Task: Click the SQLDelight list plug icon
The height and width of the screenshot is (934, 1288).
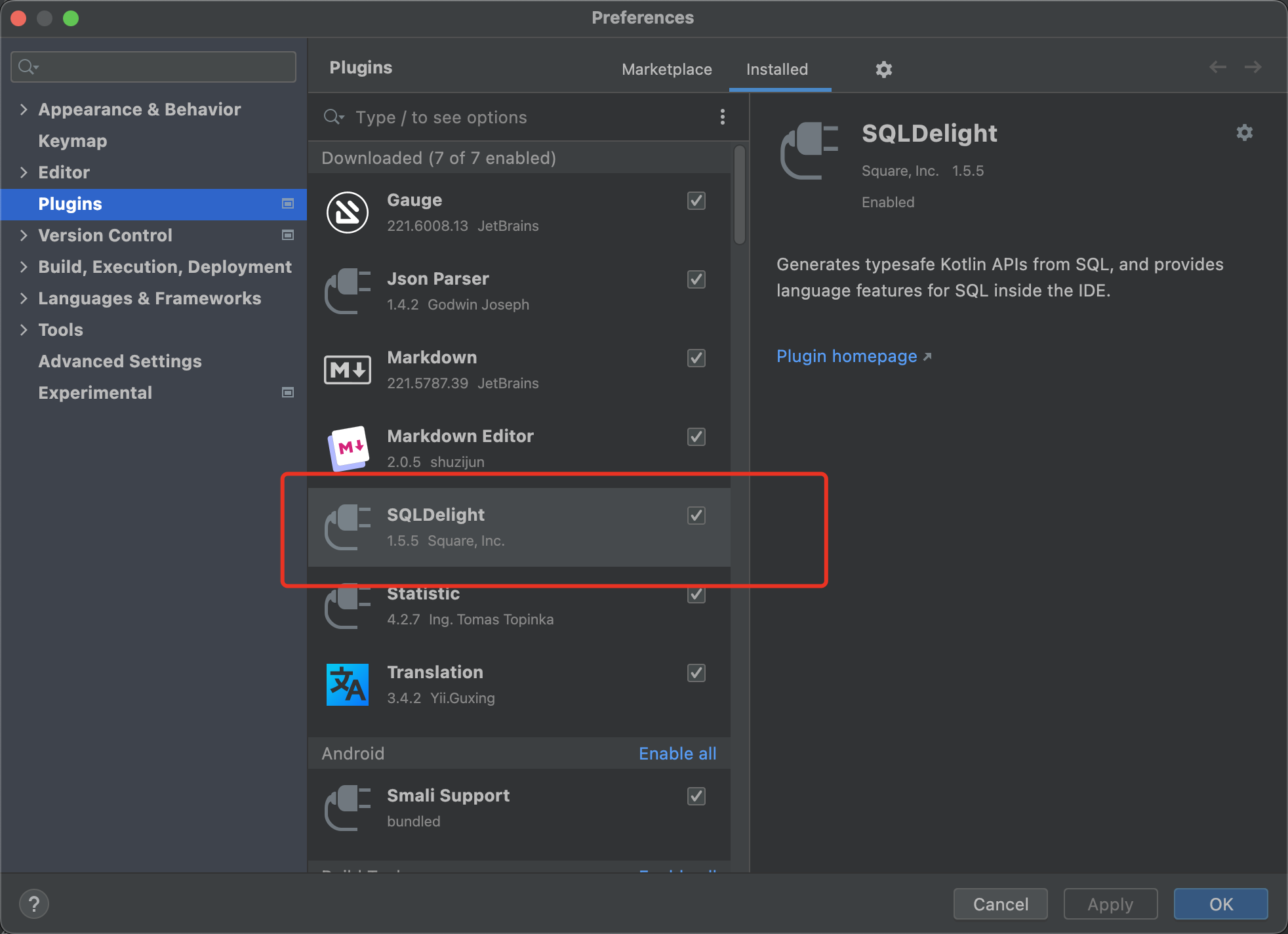Action: (348, 527)
